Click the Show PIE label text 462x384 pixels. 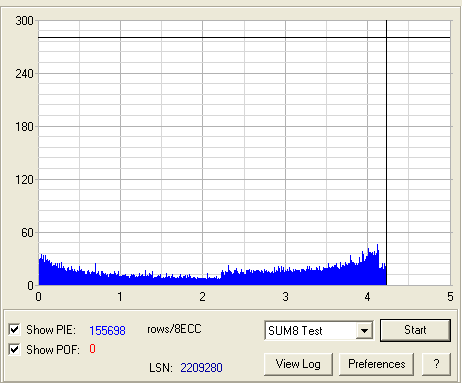pyautogui.click(x=51, y=330)
